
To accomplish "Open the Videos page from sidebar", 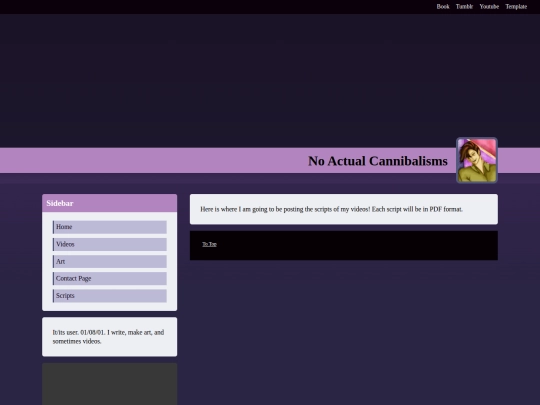I will click(110, 244).
